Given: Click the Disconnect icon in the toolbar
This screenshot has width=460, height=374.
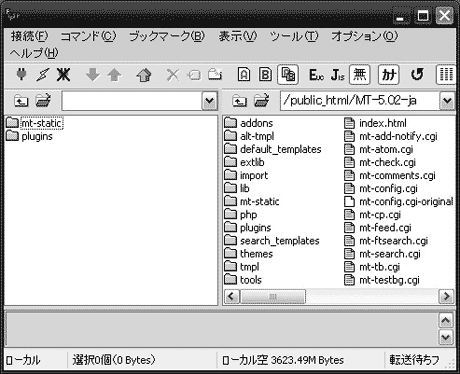Looking at the screenshot, I should (63, 74).
